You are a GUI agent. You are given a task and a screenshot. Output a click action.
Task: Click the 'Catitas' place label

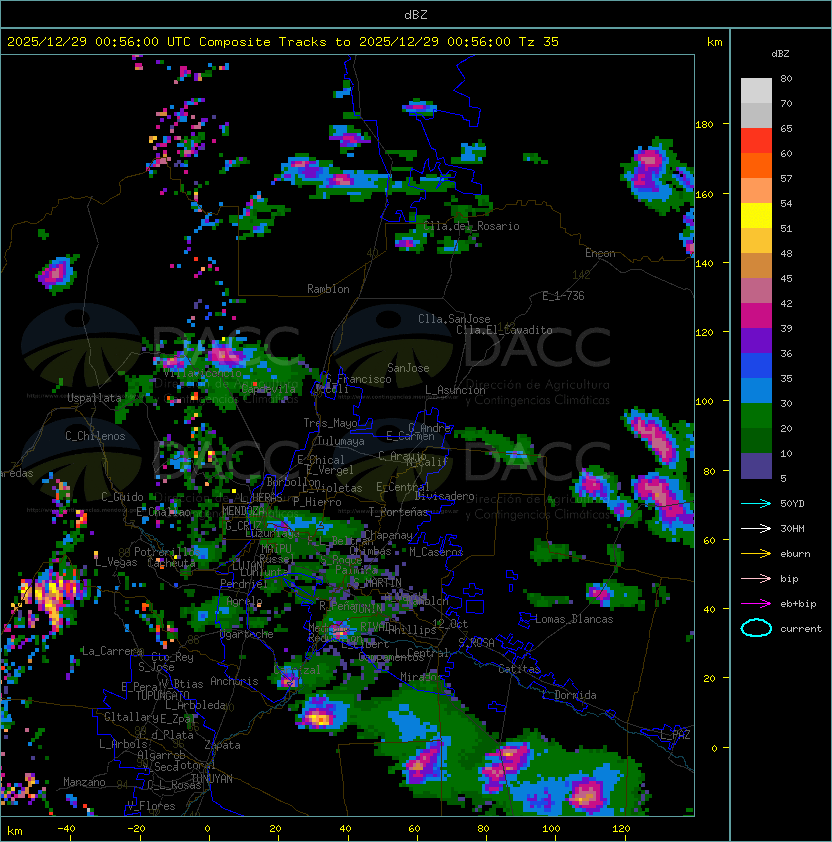pos(519,669)
